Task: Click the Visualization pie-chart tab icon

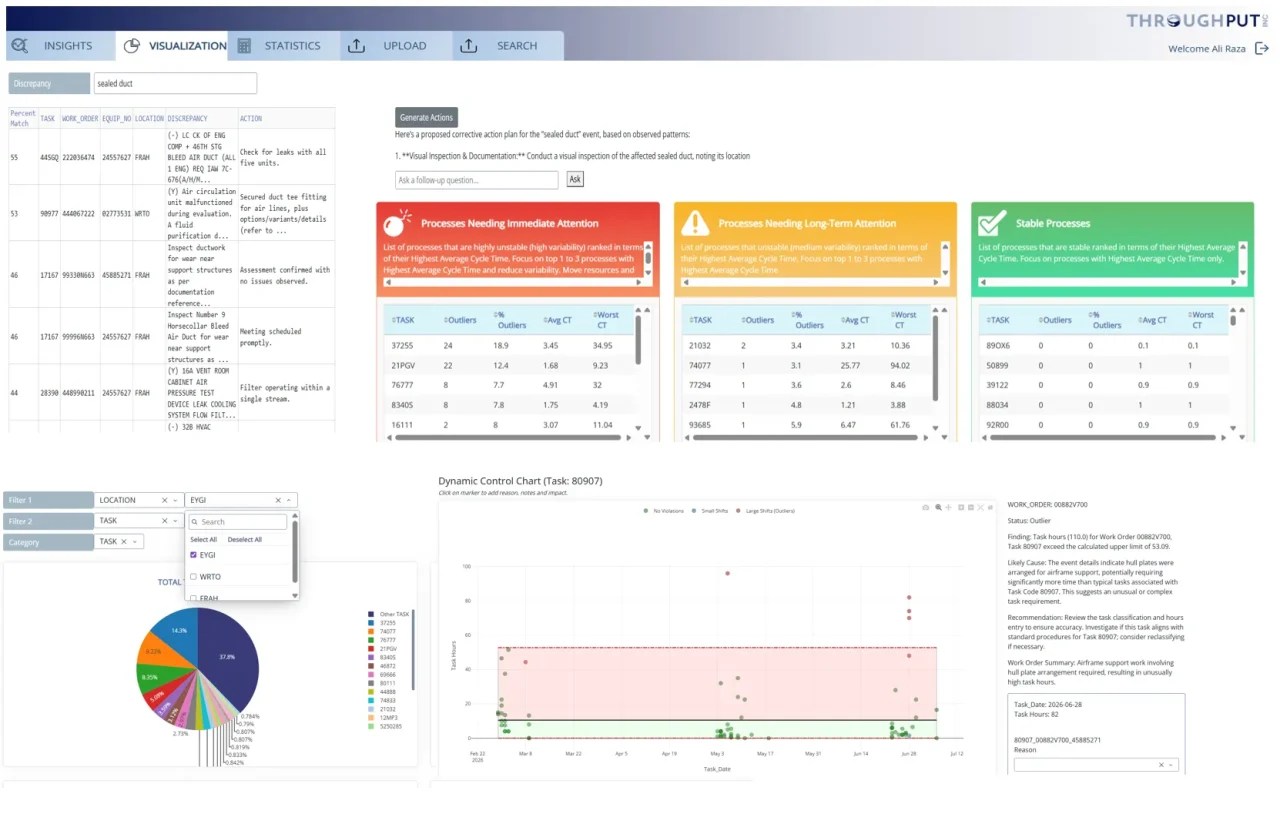Action: coord(131,46)
